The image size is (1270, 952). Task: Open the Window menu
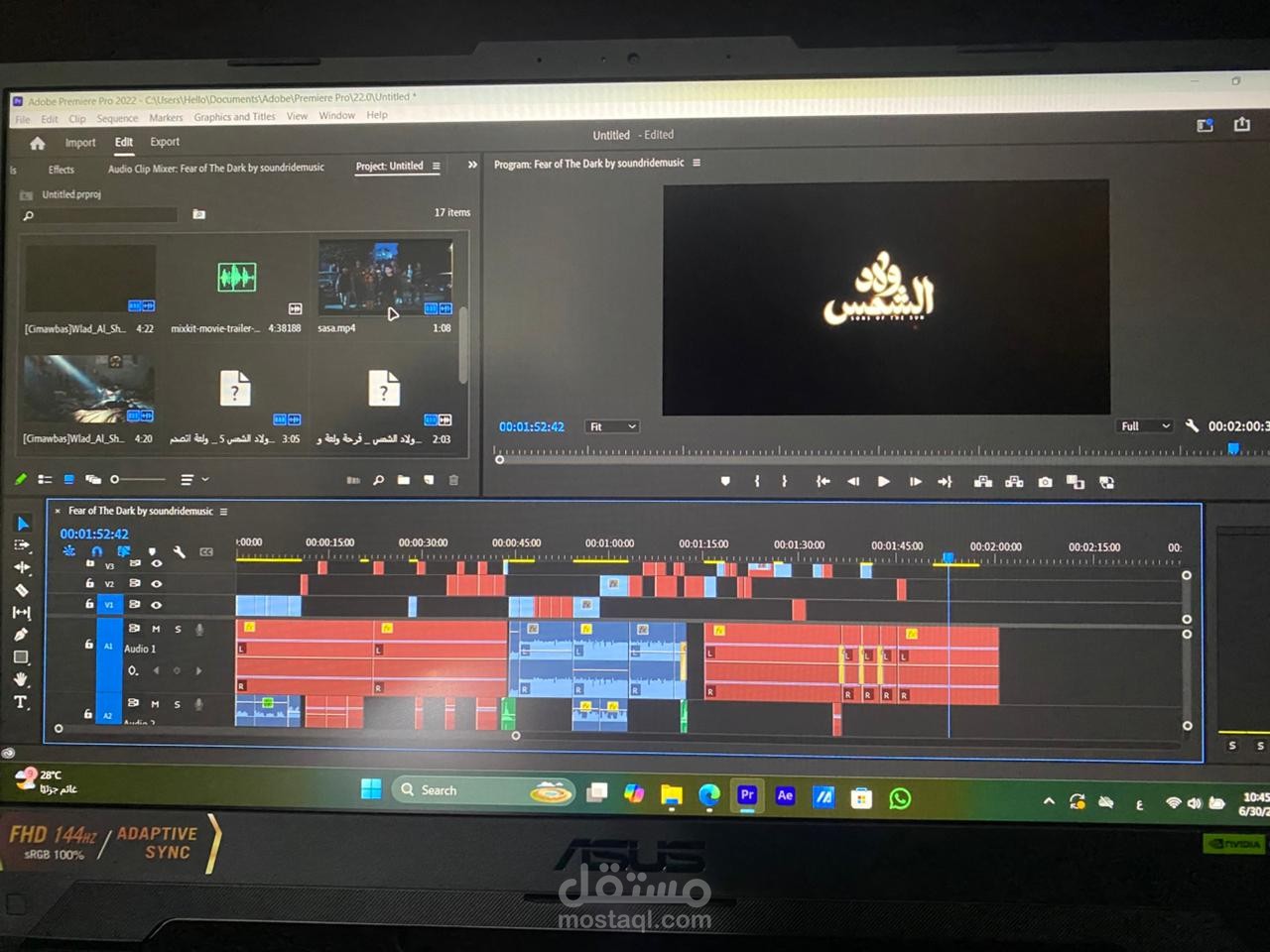coord(337,116)
